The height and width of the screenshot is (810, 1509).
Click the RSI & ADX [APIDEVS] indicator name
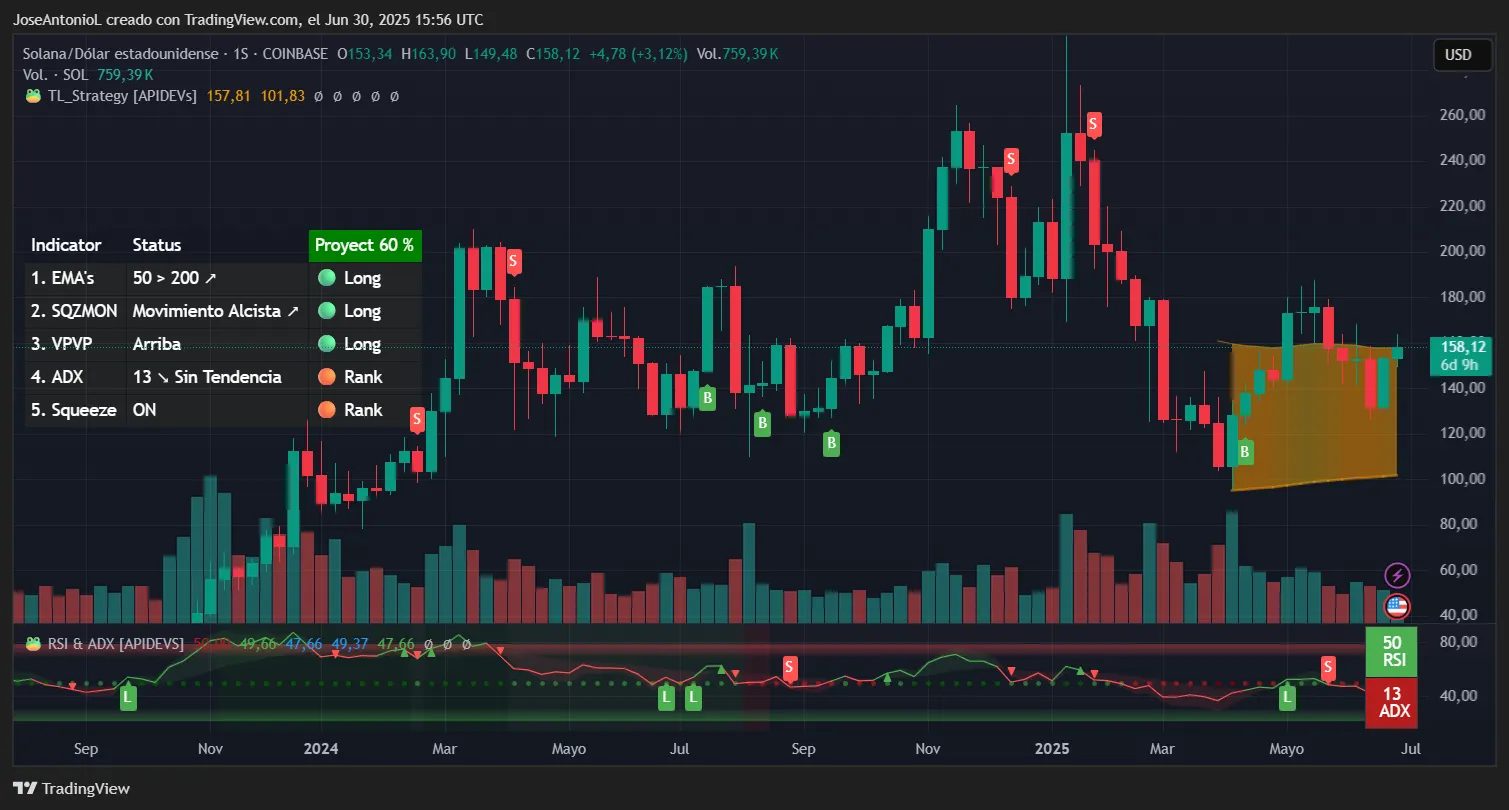point(115,643)
